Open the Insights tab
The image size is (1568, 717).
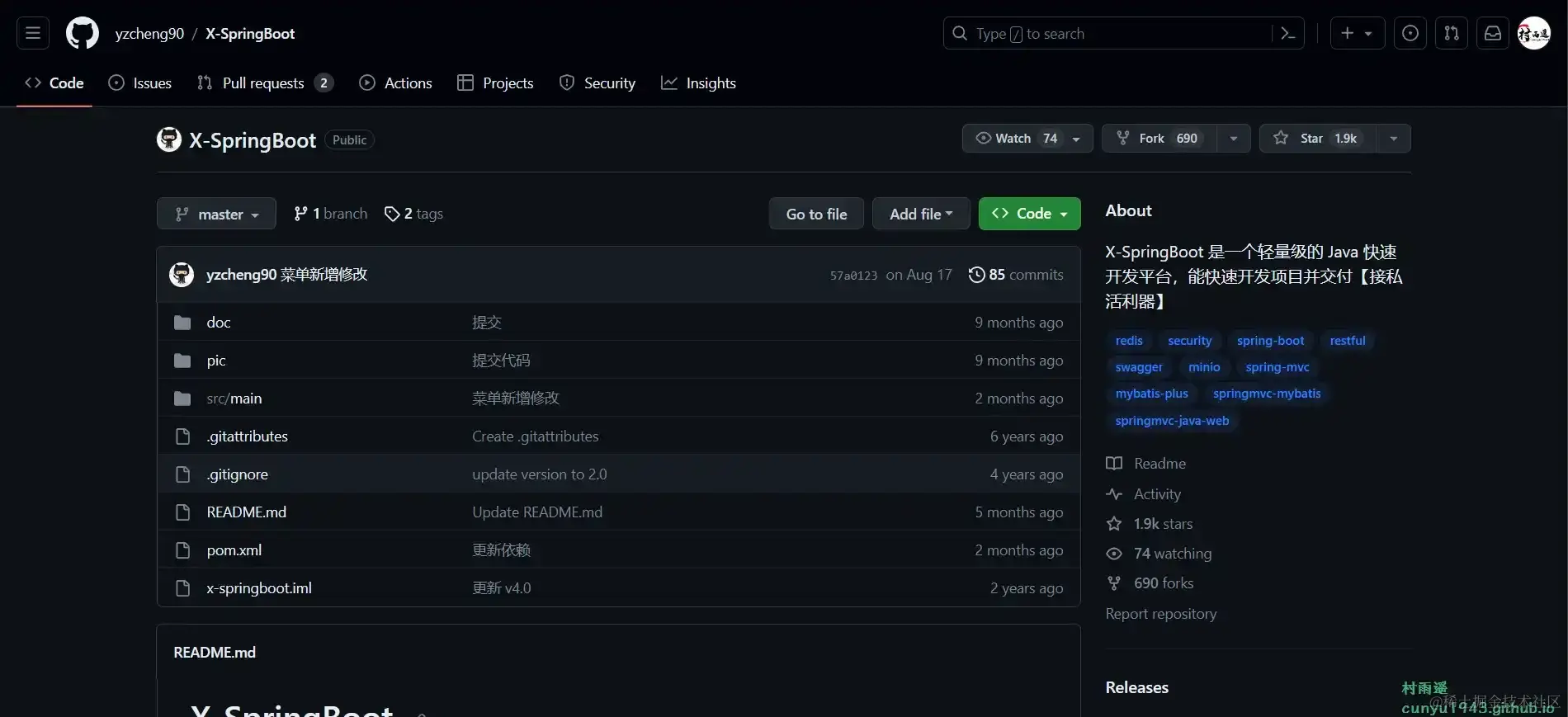click(699, 83)
